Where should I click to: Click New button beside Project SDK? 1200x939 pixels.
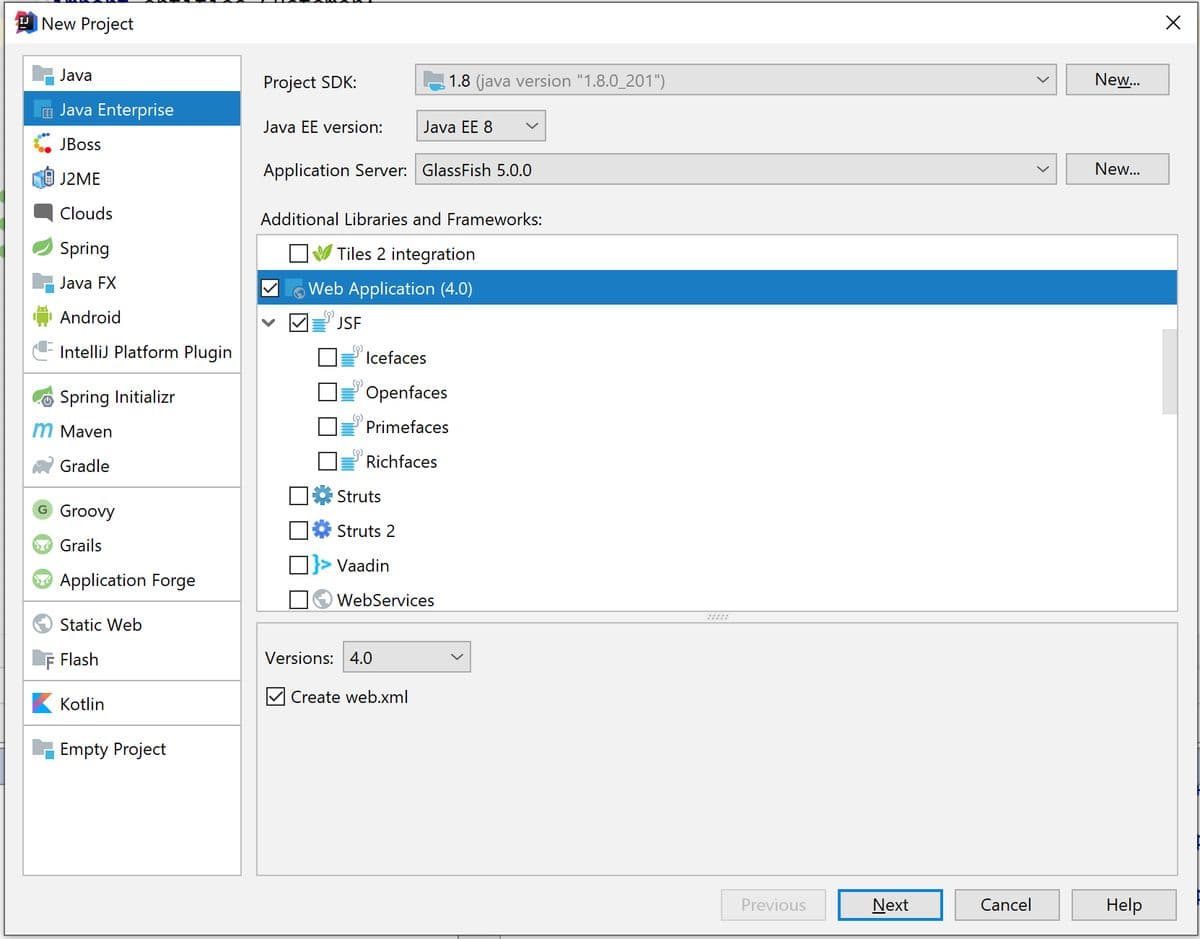click(x=1117, y=80)
